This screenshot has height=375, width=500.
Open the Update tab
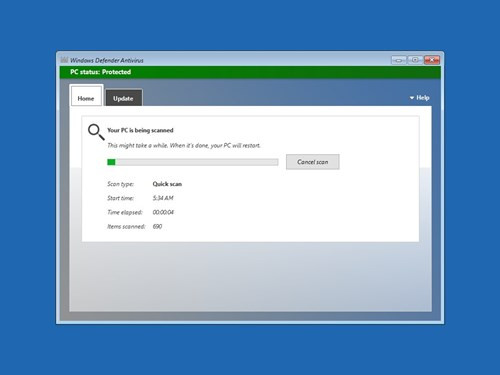pos(124,98)
